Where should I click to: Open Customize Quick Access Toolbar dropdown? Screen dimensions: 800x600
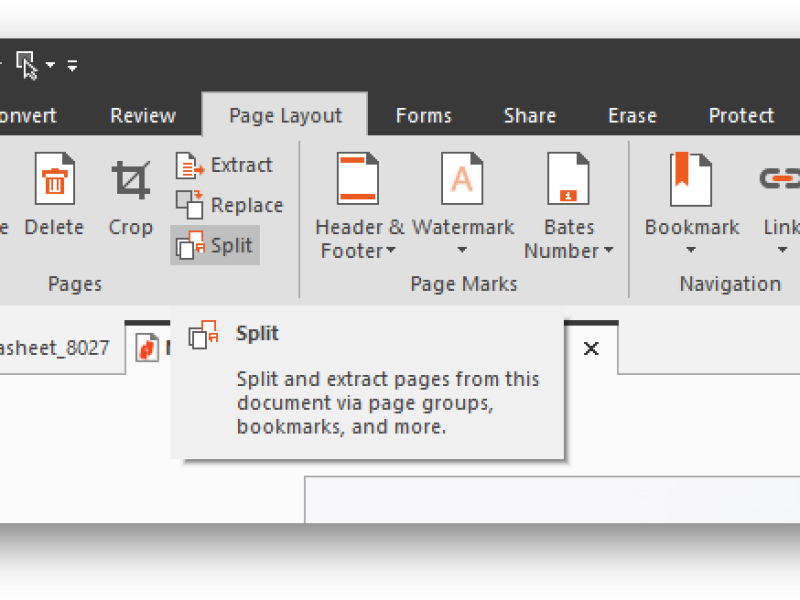(72, 66)
